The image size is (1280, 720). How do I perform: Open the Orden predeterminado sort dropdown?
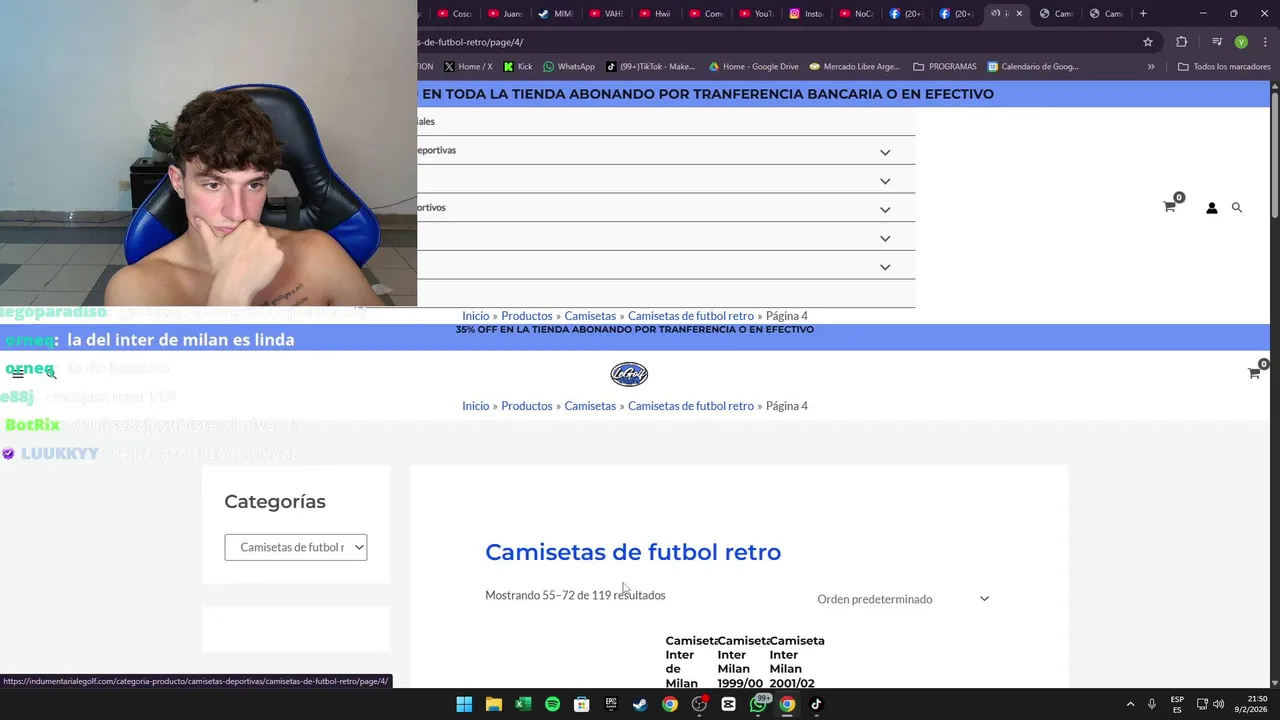pos(903,599)
